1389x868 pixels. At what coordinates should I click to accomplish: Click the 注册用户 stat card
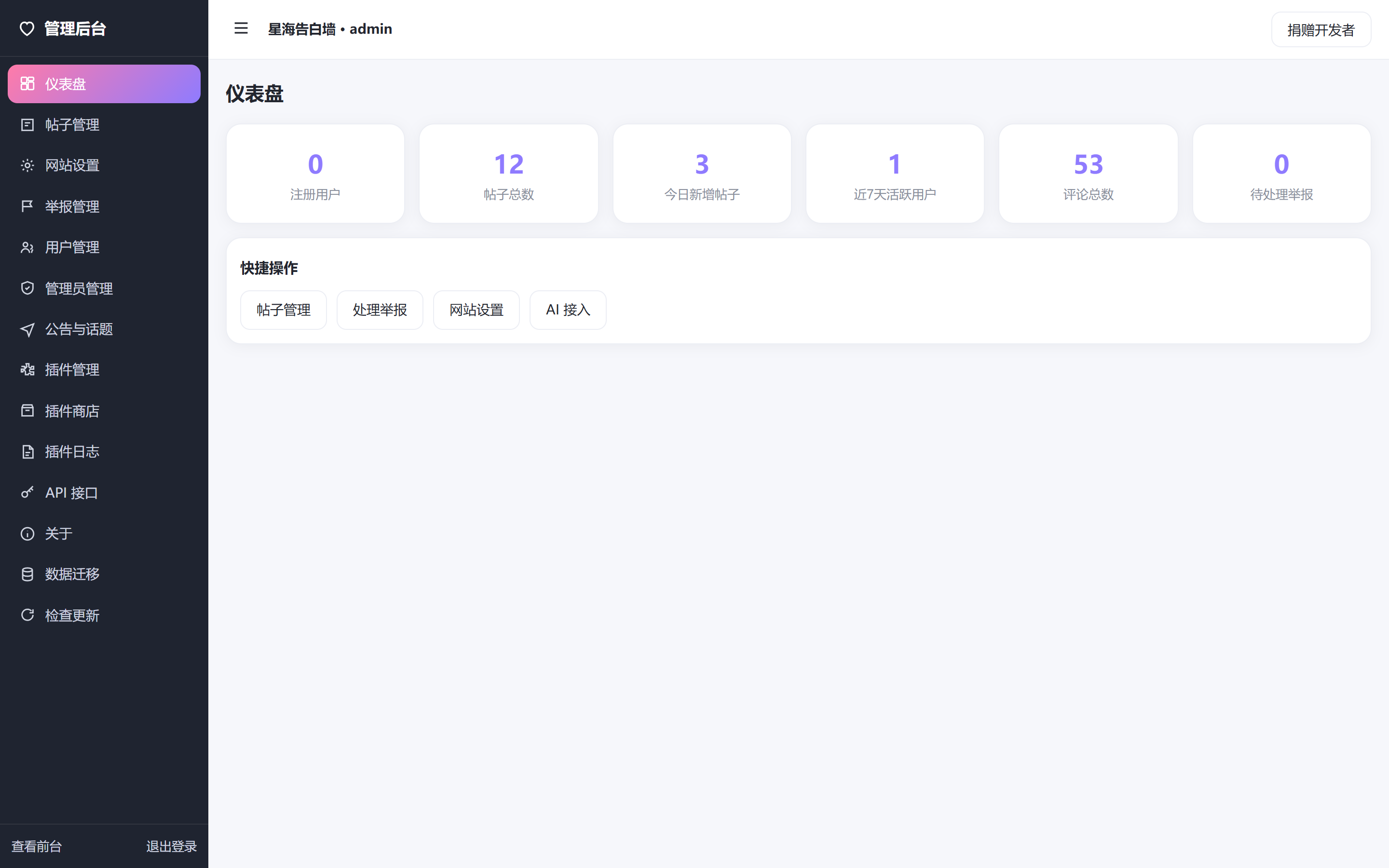point(315,174)
